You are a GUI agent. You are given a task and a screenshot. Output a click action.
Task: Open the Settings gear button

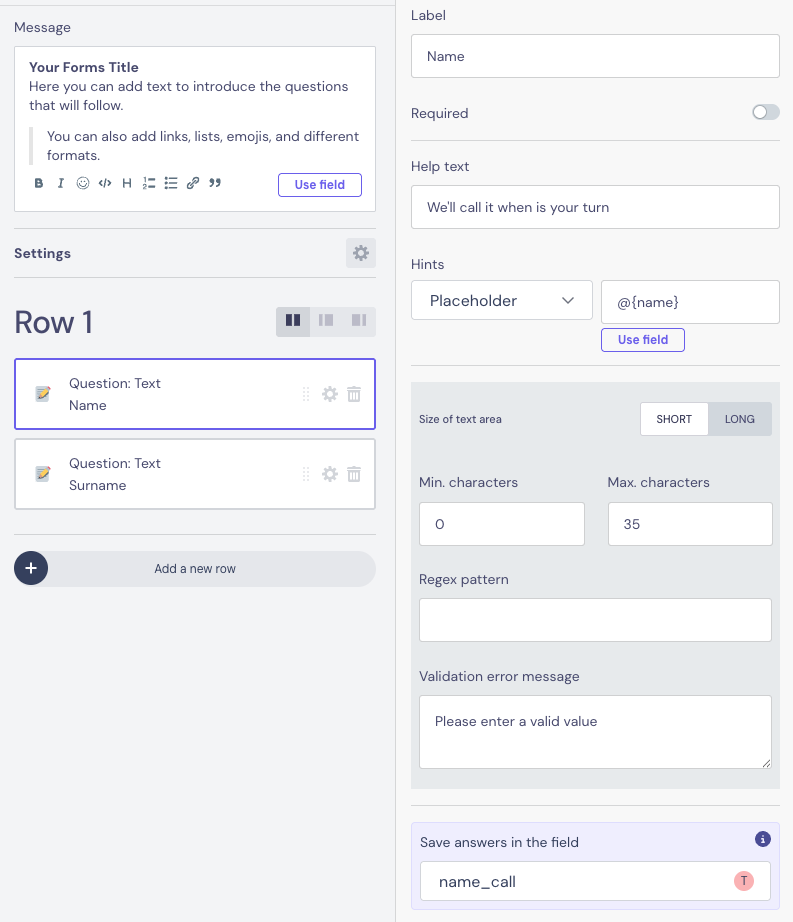(x=361, y=253)
